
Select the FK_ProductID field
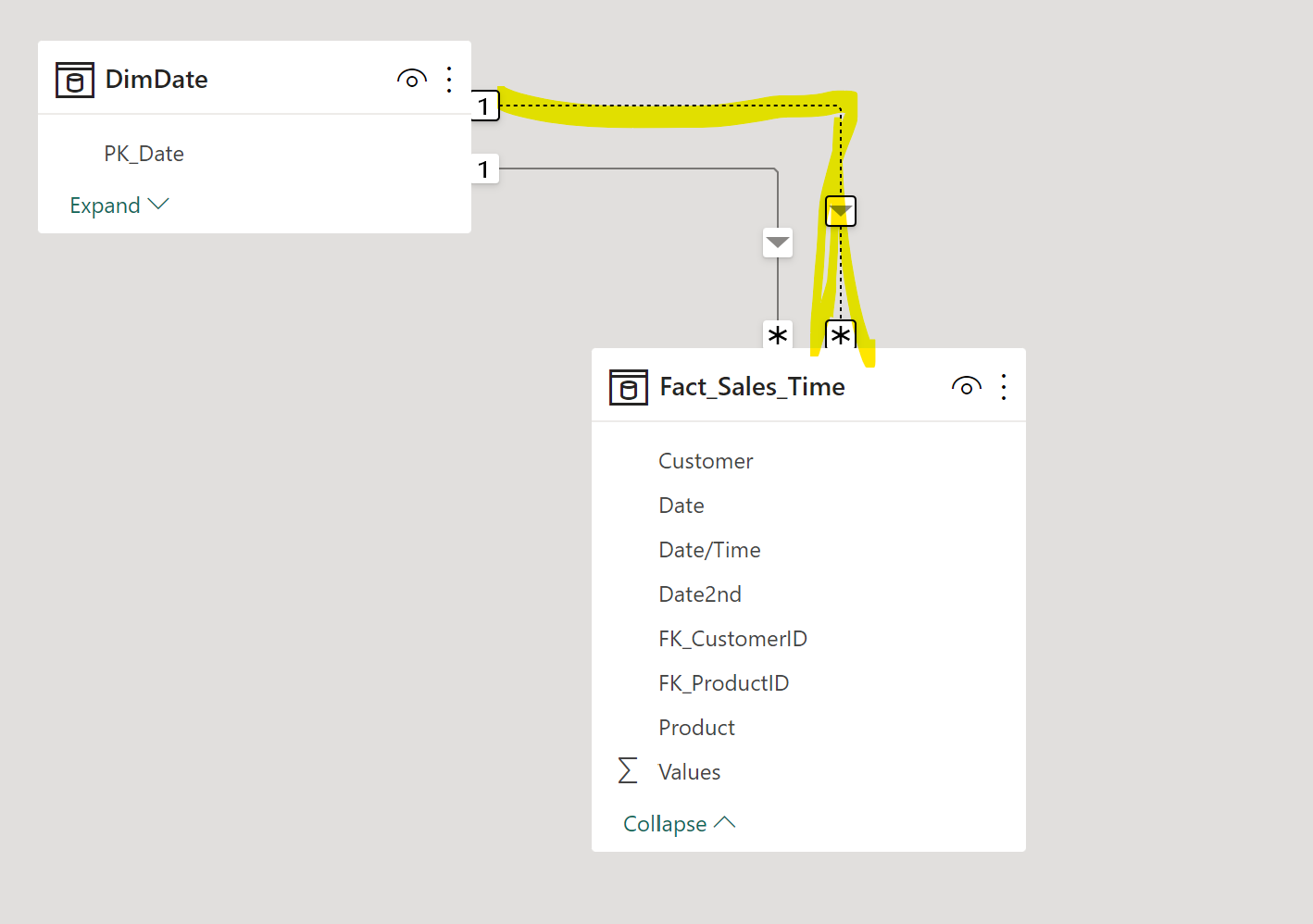click(723, 683)
